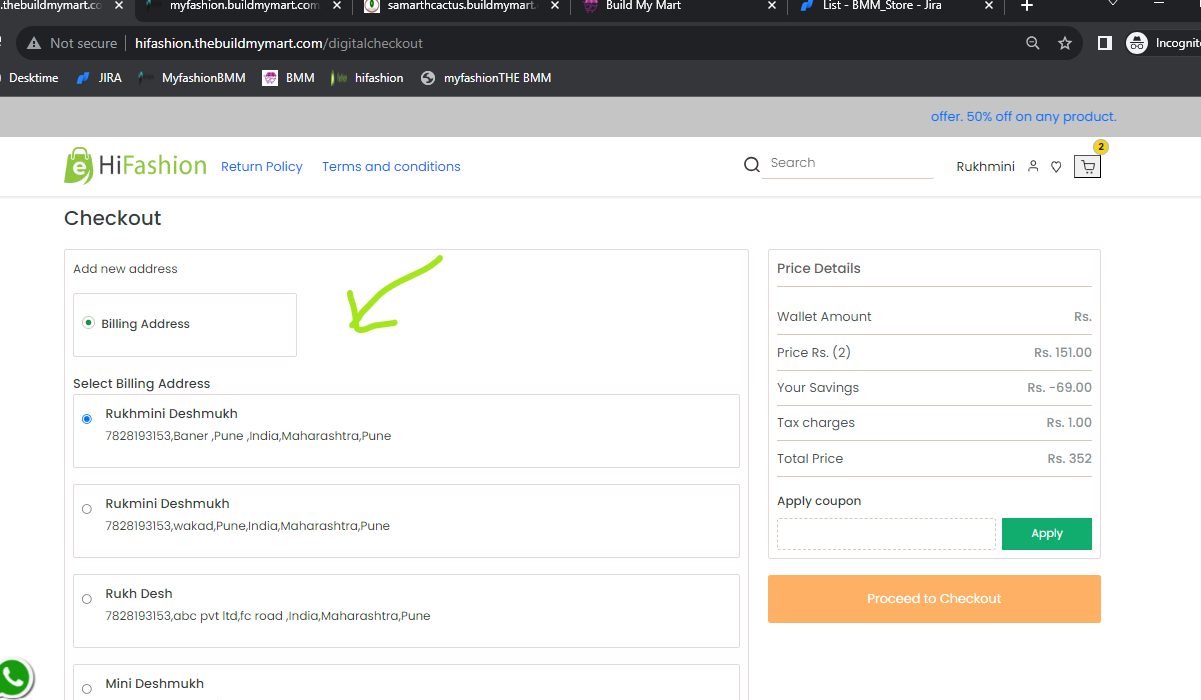The height and width of the screenshot is (700, 1201).
Task: Open the BMM bookmark
Action: tap(288, 78)
